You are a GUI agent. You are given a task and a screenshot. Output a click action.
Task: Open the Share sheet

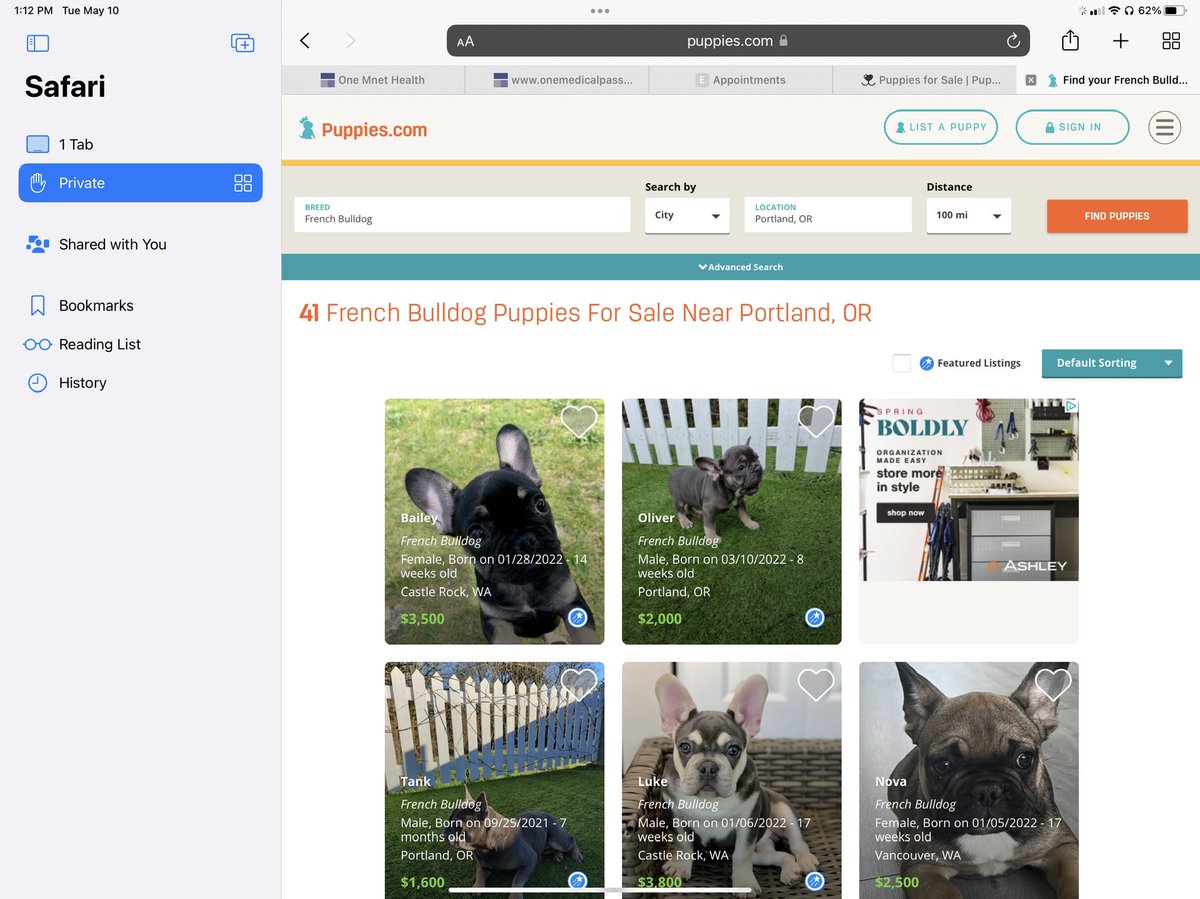tap(1070, 40)
